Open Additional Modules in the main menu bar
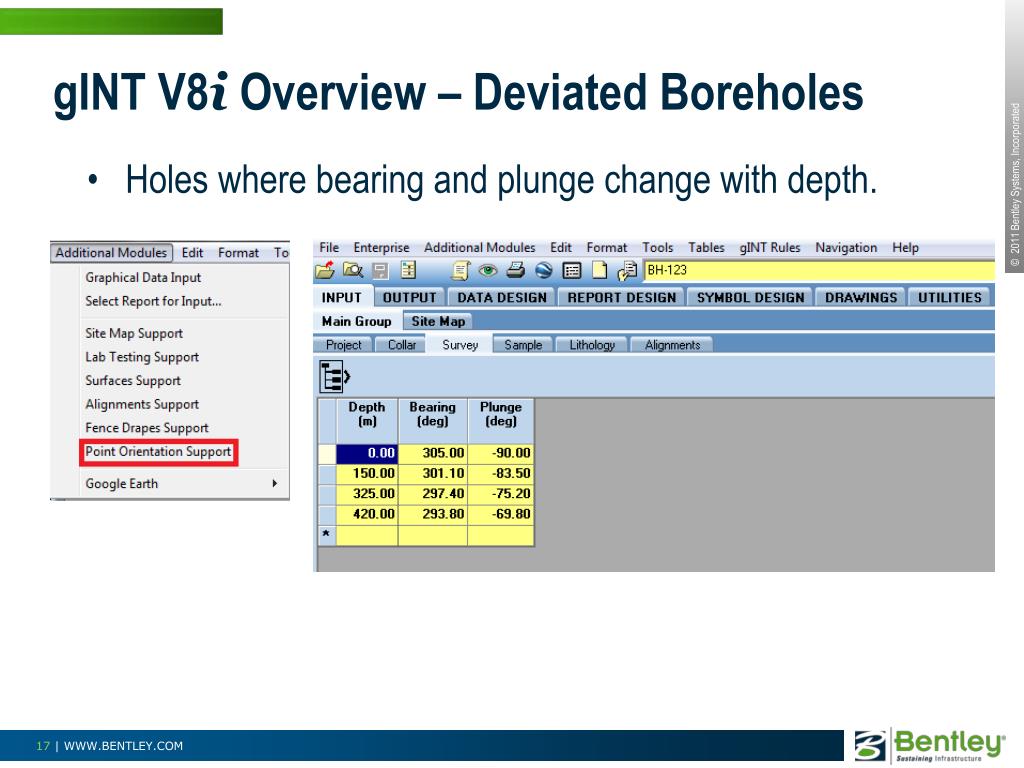The height and width of the screenshot is (768, 1024). pos(479,248)
